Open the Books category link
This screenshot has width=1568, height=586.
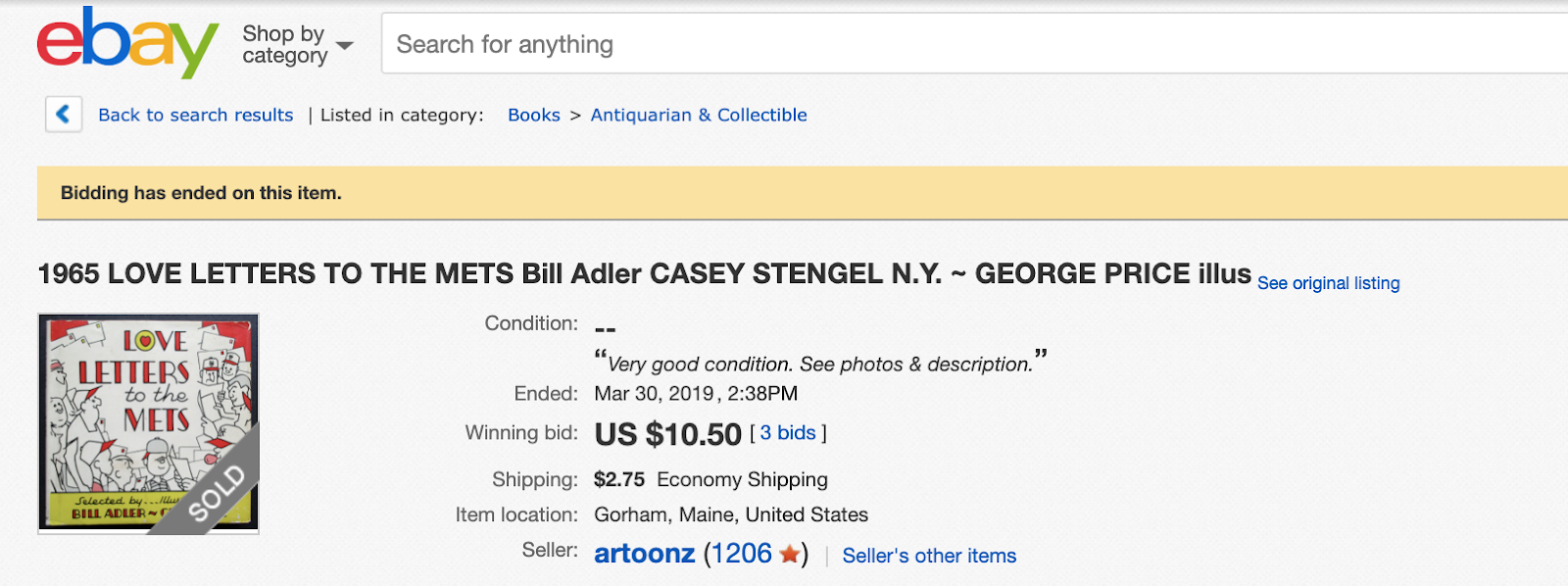tap(534, 115)
